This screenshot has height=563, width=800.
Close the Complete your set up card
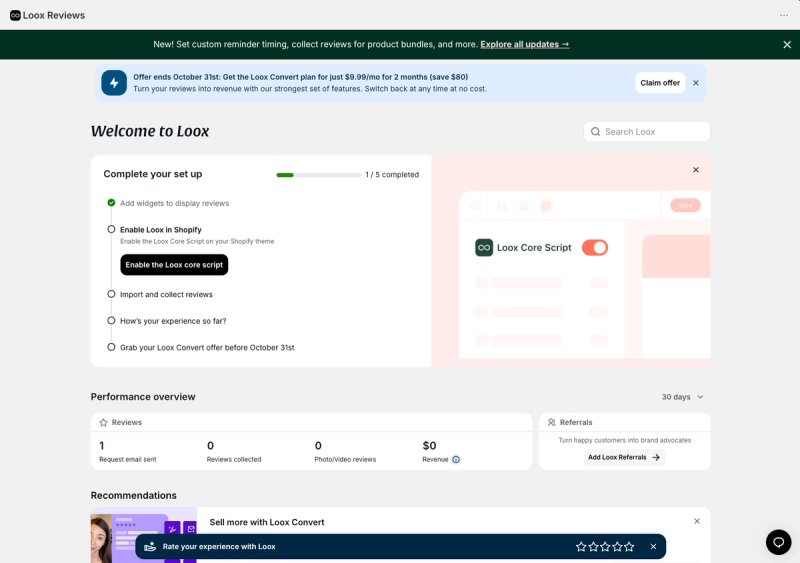(x=695, y=170)
